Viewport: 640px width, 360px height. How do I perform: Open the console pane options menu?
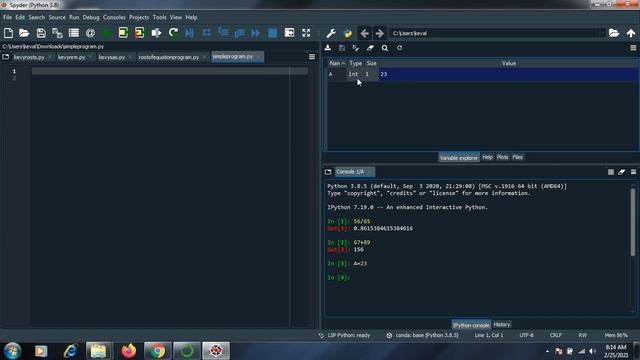633,172
